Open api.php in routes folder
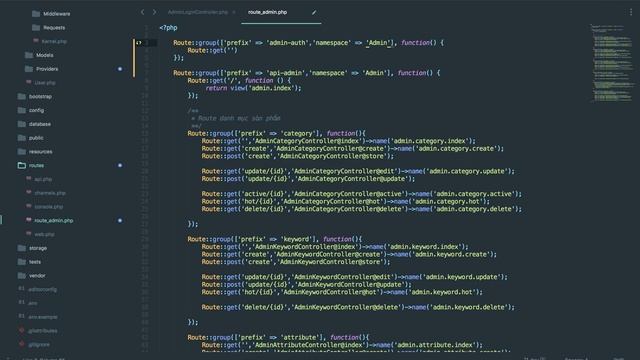The image size is (640, 360). (x=43, y=179)
